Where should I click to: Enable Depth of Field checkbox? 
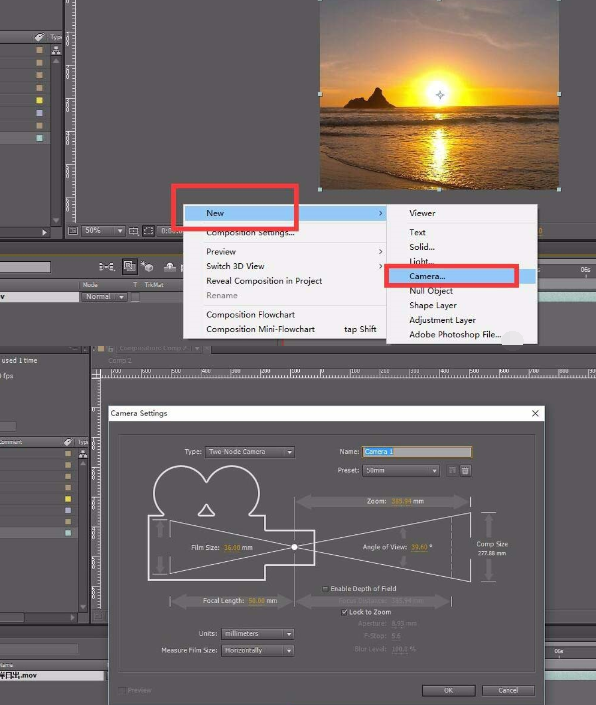tap(325, 589)
